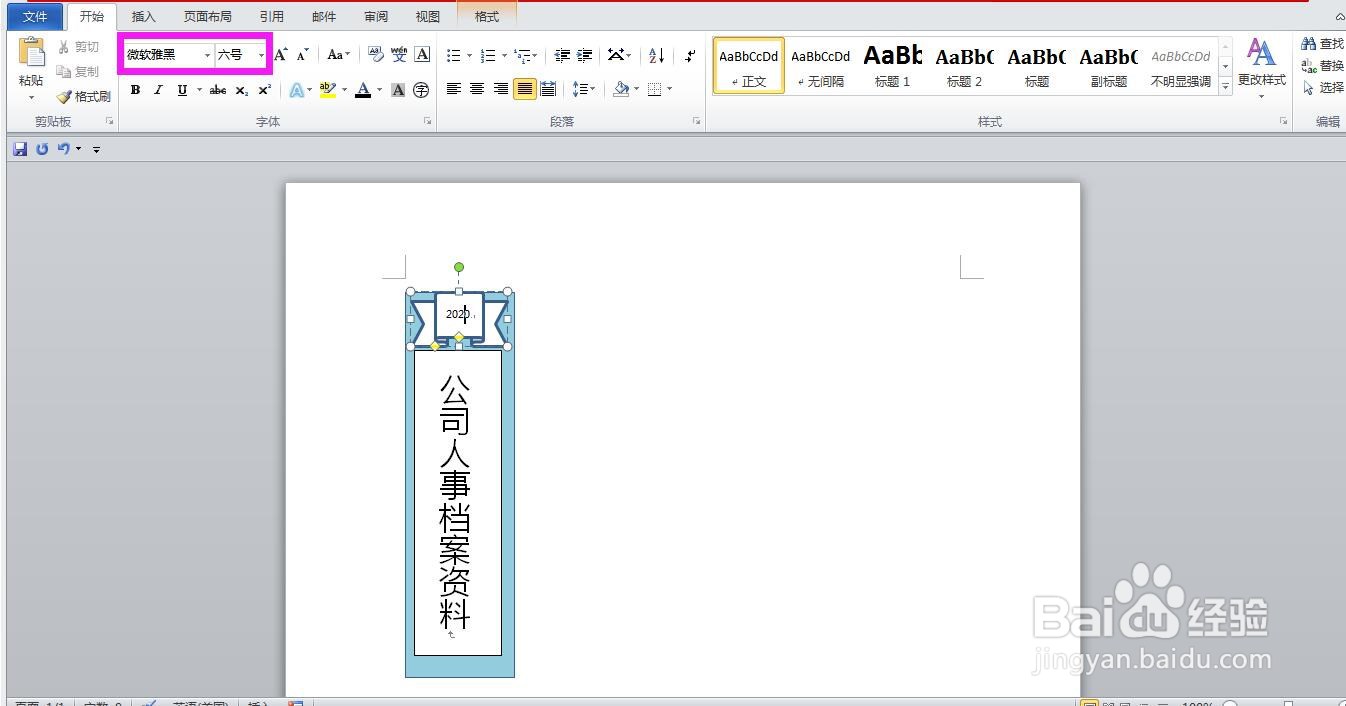The image size is (1346, 706).
Task: Open the font size dropdown showing 六号
Action: (x=260, y=55)
